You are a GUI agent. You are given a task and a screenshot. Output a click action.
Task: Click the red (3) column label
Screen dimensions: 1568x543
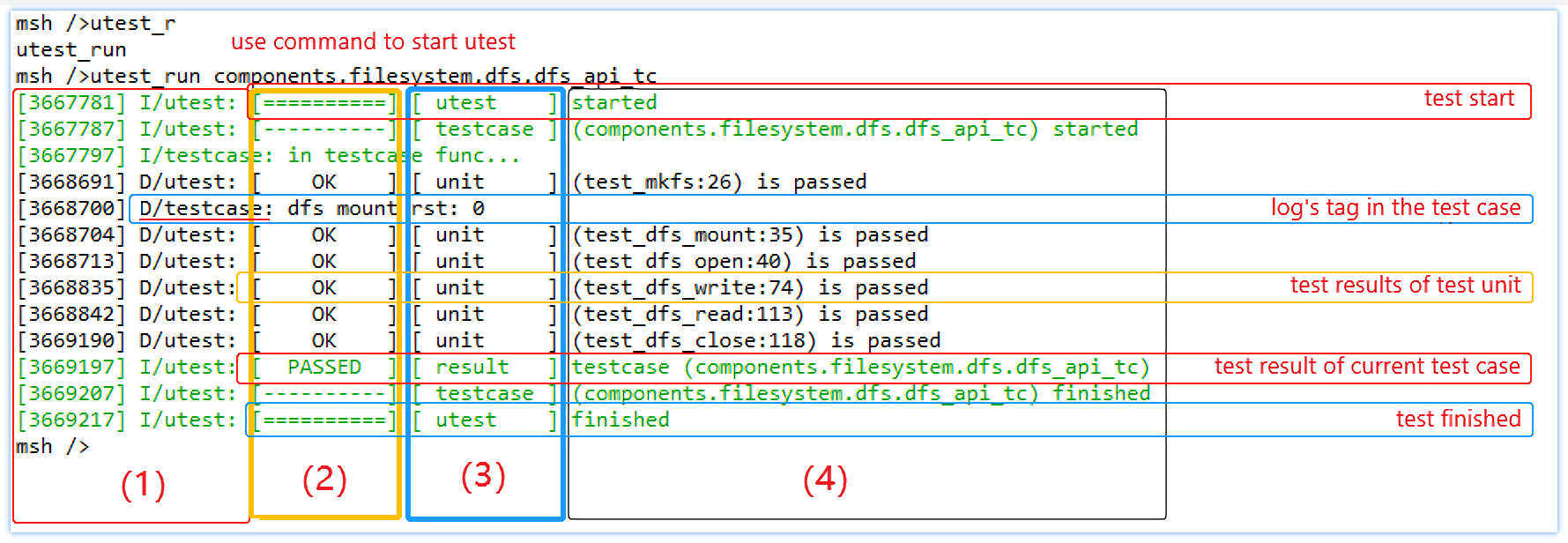coord(483,476)
